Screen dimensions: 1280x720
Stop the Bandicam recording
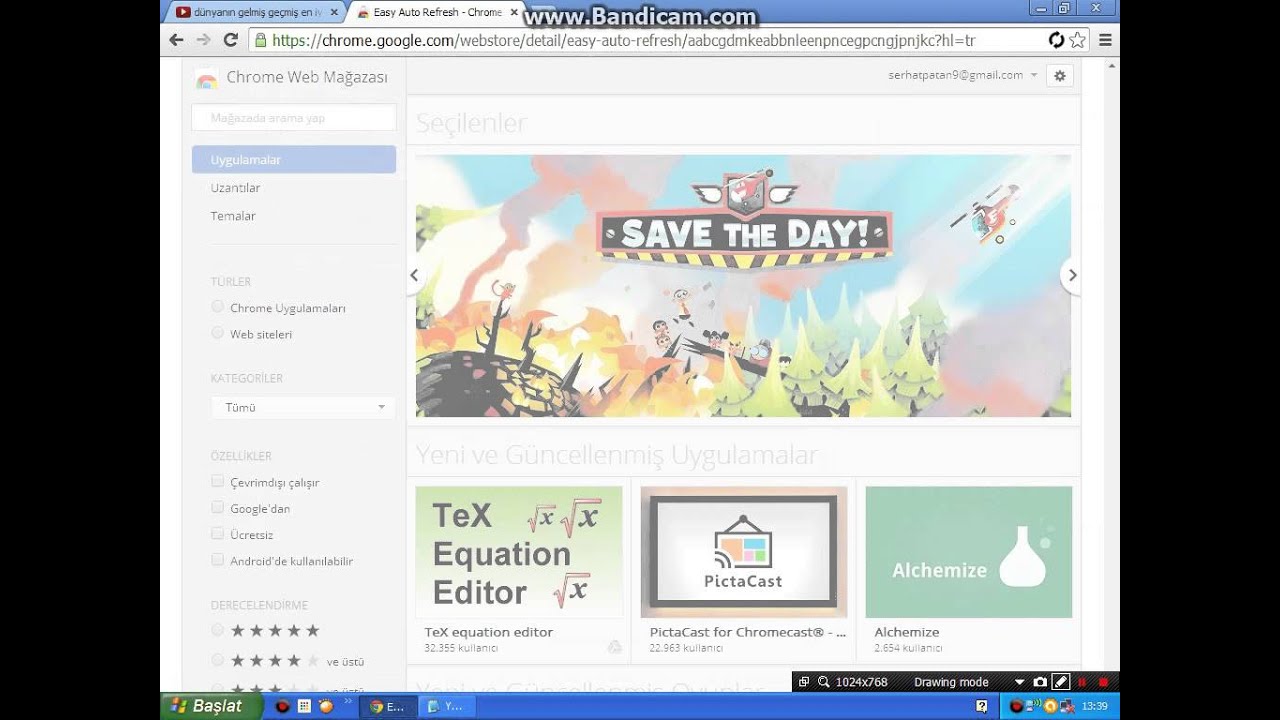click(x=1103, y=682)
